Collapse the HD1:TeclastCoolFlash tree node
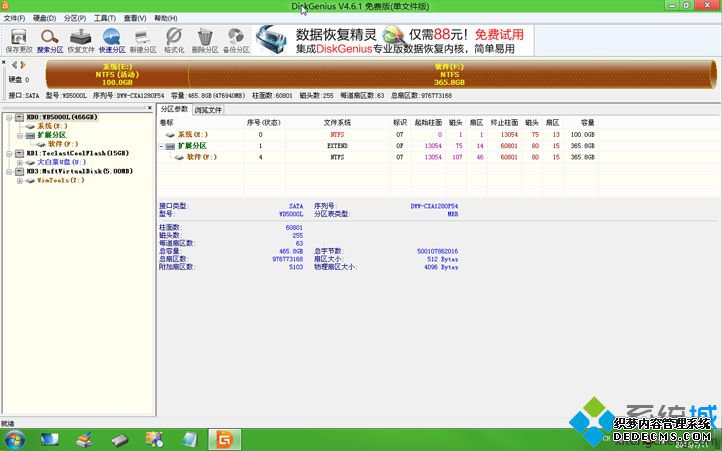722x451 pixels. 9,153
